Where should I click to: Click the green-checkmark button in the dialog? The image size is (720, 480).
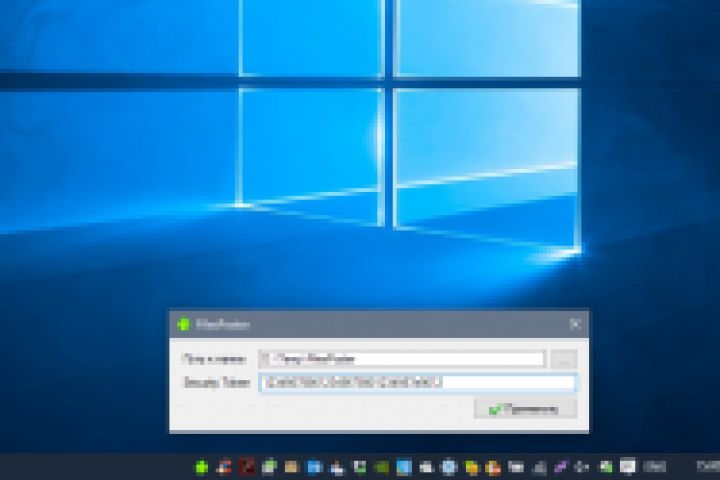[525, 409]
